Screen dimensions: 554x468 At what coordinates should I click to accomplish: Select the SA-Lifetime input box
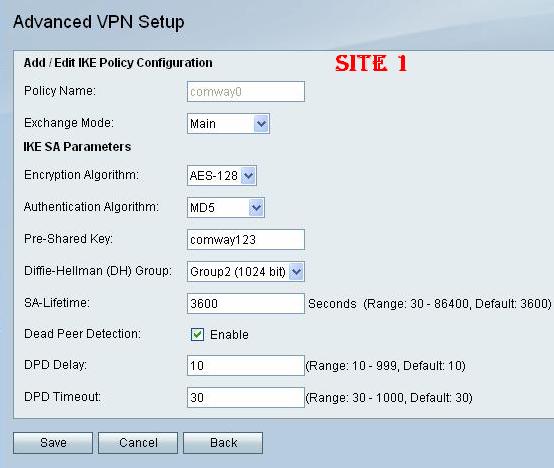tap(246, 303)
